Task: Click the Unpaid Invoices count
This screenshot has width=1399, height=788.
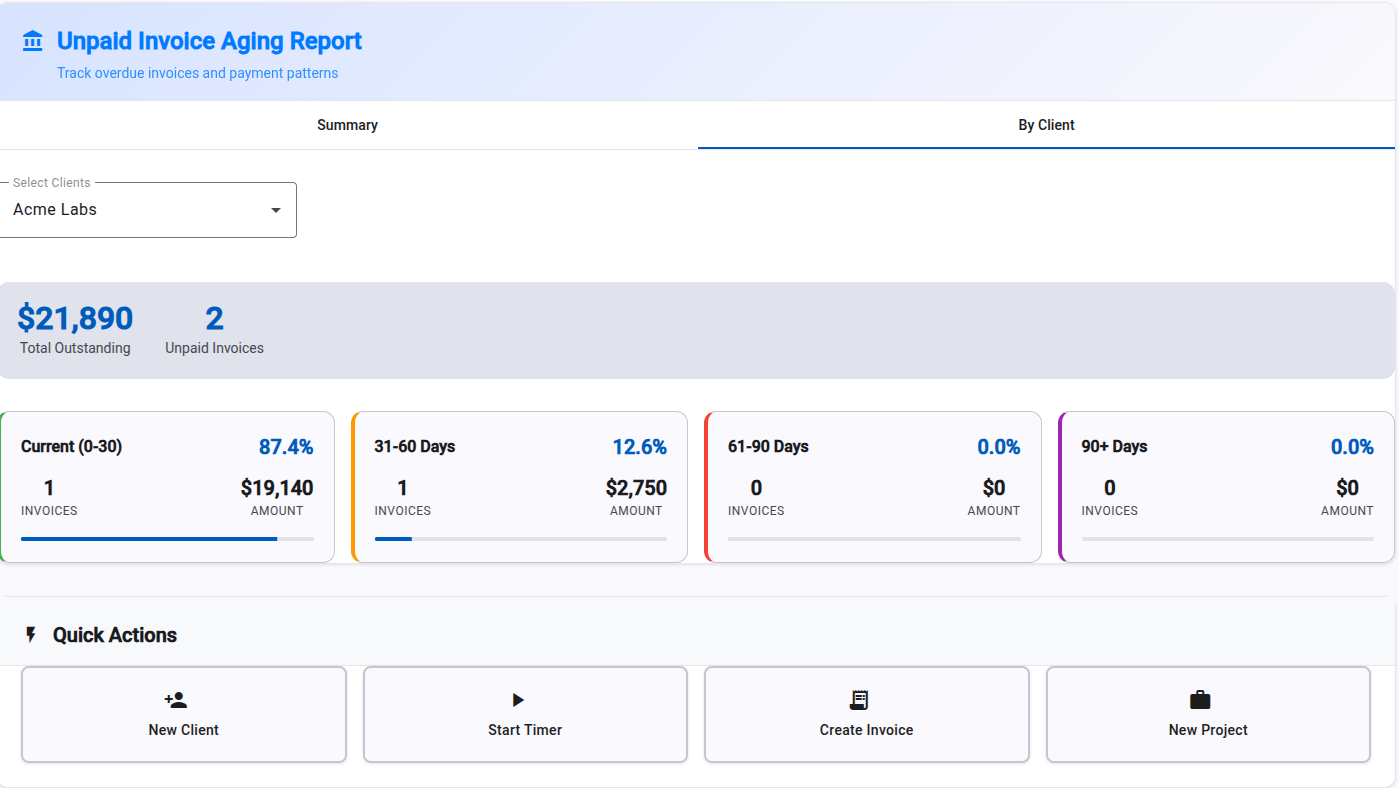Action: 214,319
